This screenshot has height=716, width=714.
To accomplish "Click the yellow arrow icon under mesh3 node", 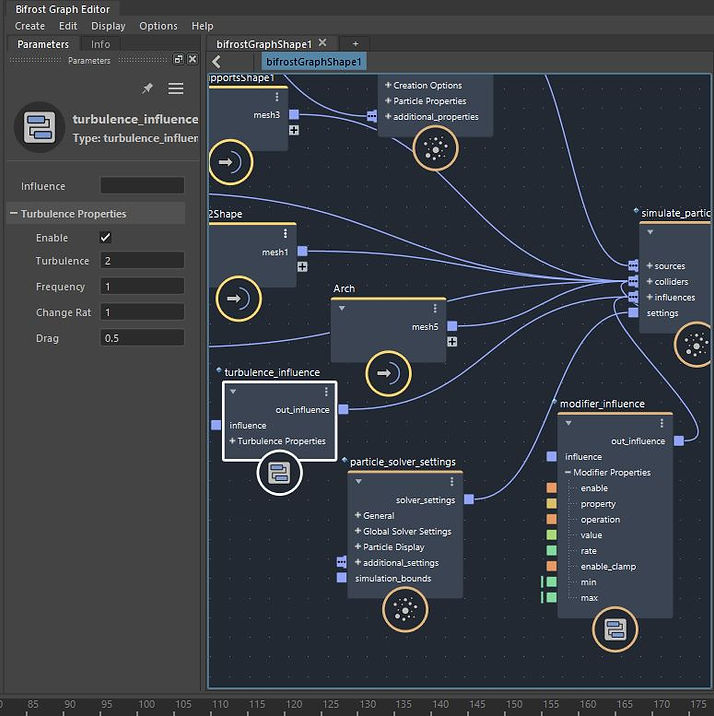I will click(x=231, y=162).
